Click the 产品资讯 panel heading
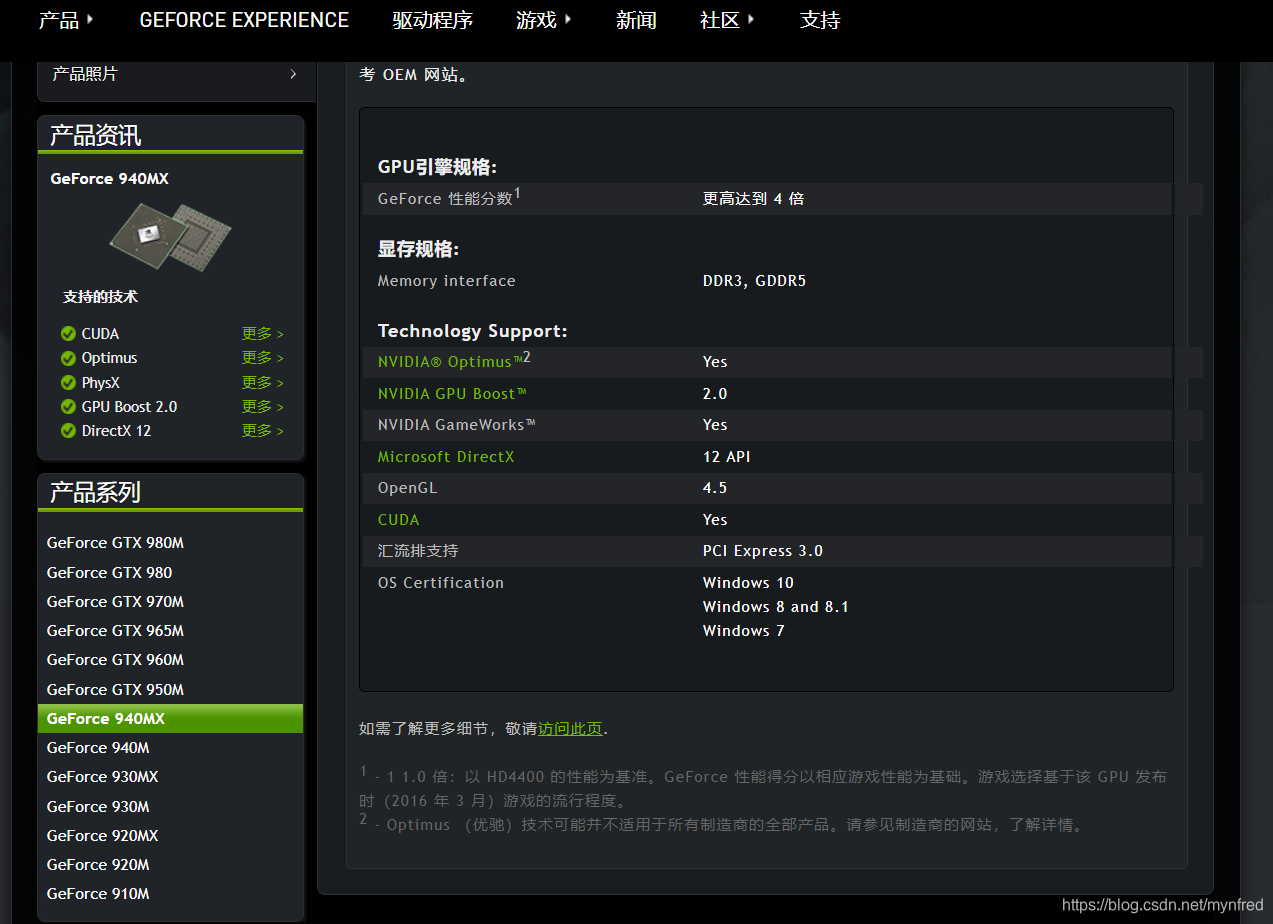 [96, 136]
